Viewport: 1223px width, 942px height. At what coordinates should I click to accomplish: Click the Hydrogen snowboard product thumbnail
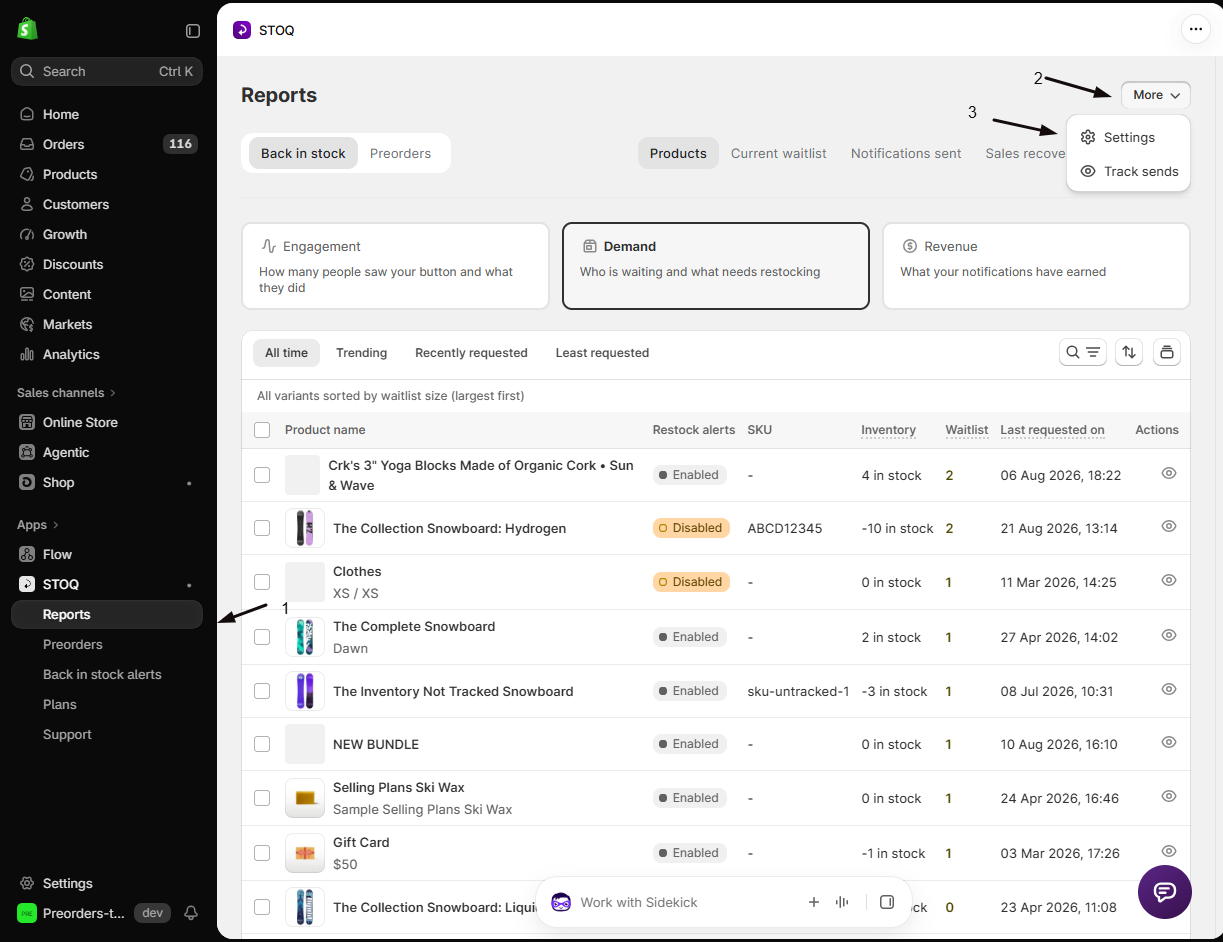tap(305, 528)
